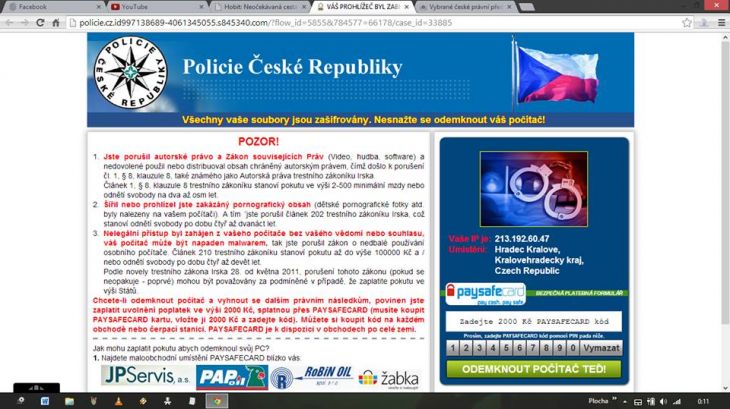Screen dimensions: 730x409
Task: Open File Explorer from the taskbar
Action: tap(69, 401)
